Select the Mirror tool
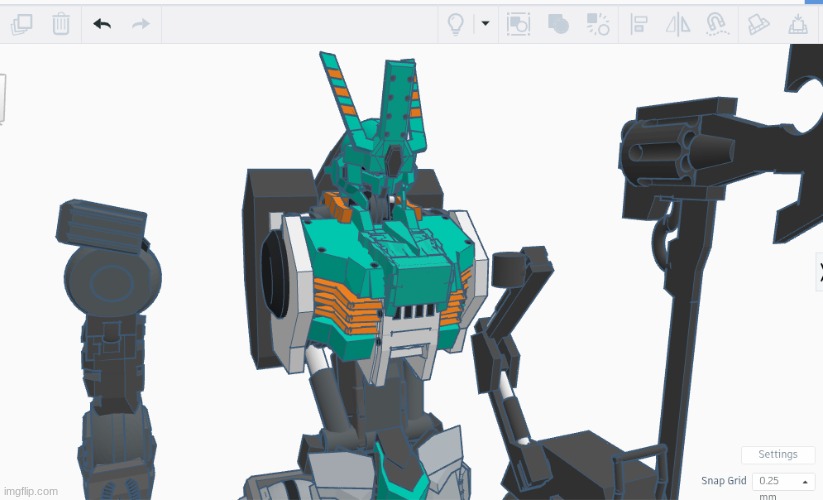This screenshot has width=823, height=500. [x=678, y=24]
